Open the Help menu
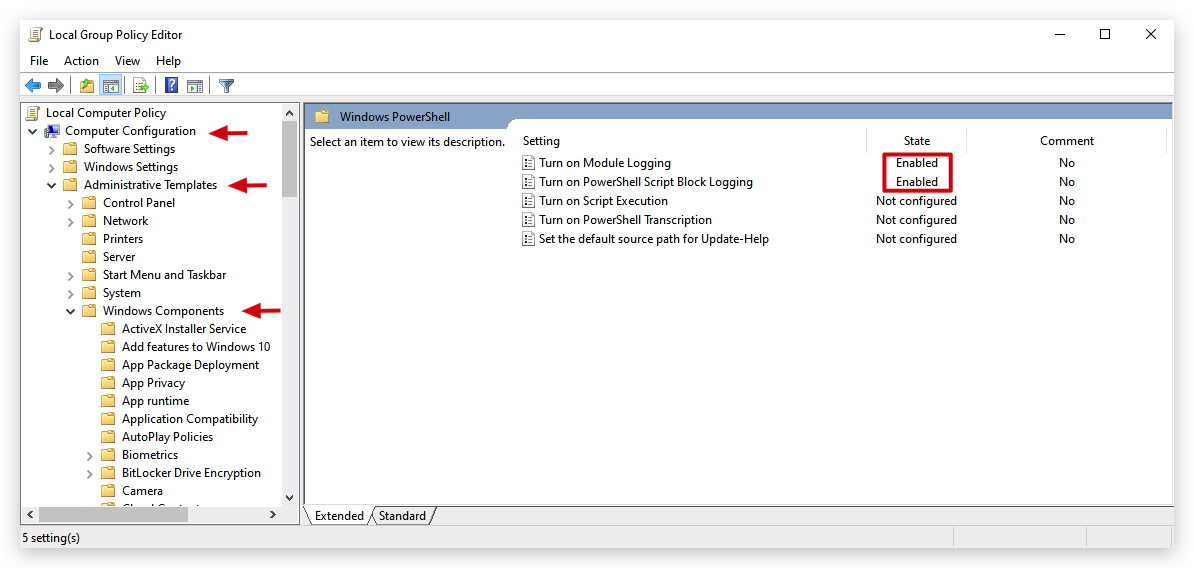This screenshot has width=1194, height=568. click(x=168, y=61)
